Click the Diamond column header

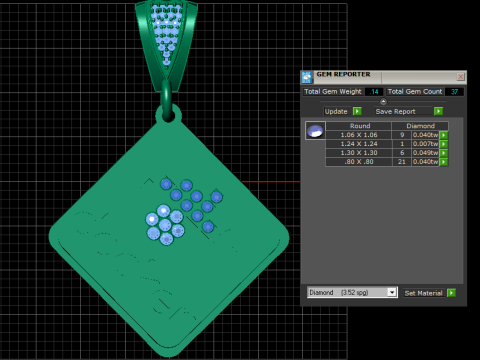pyautogui.click(x=420, y=126)
